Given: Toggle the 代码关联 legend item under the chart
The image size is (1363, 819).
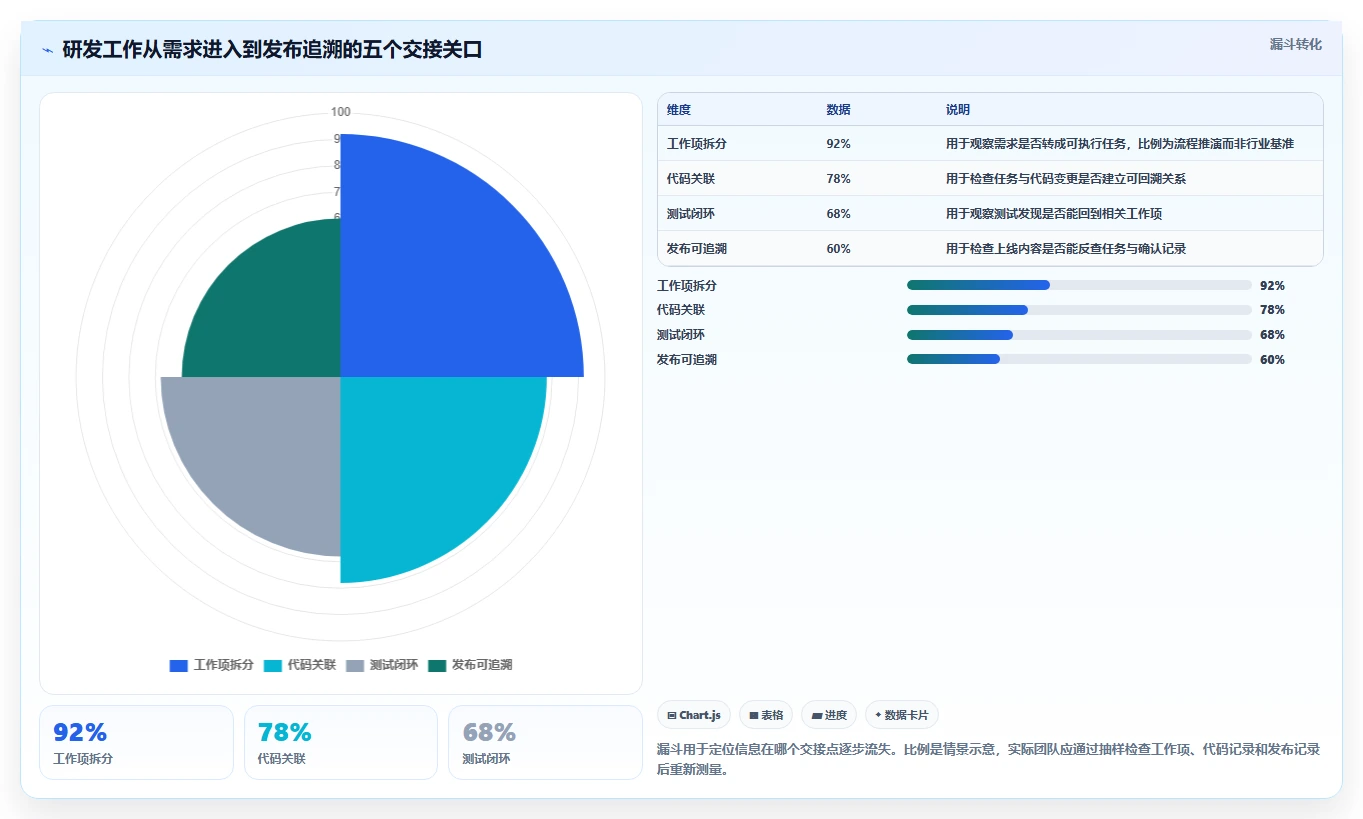Looking at the screenshot, I should coord(300,665).
